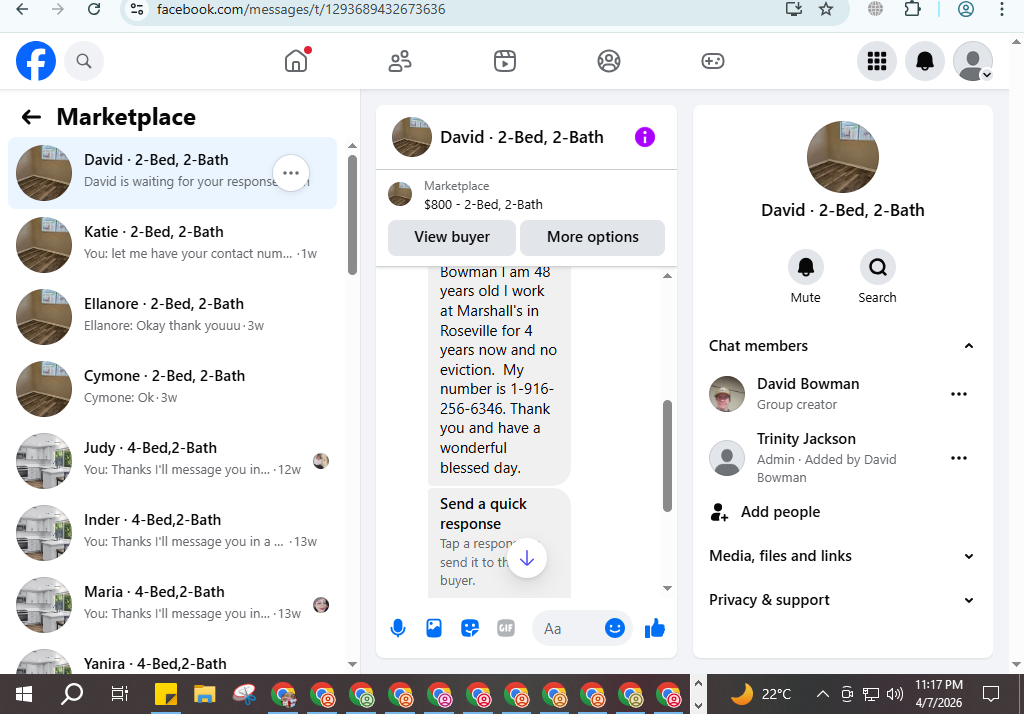Click the large listing photo in the info panel
This screenshot has width=1024, height=714.
click(x=842, y=157)
